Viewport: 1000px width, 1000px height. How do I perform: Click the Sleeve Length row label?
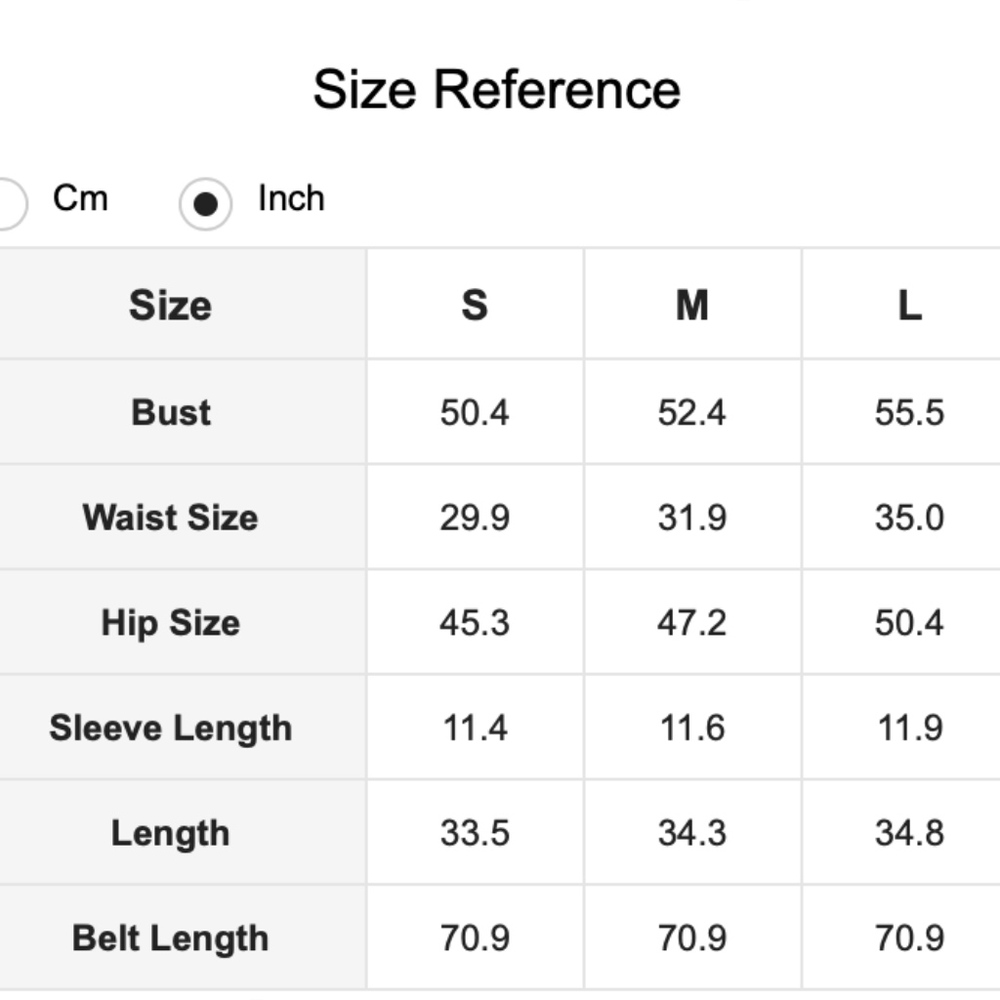click(x=171, y=728)
